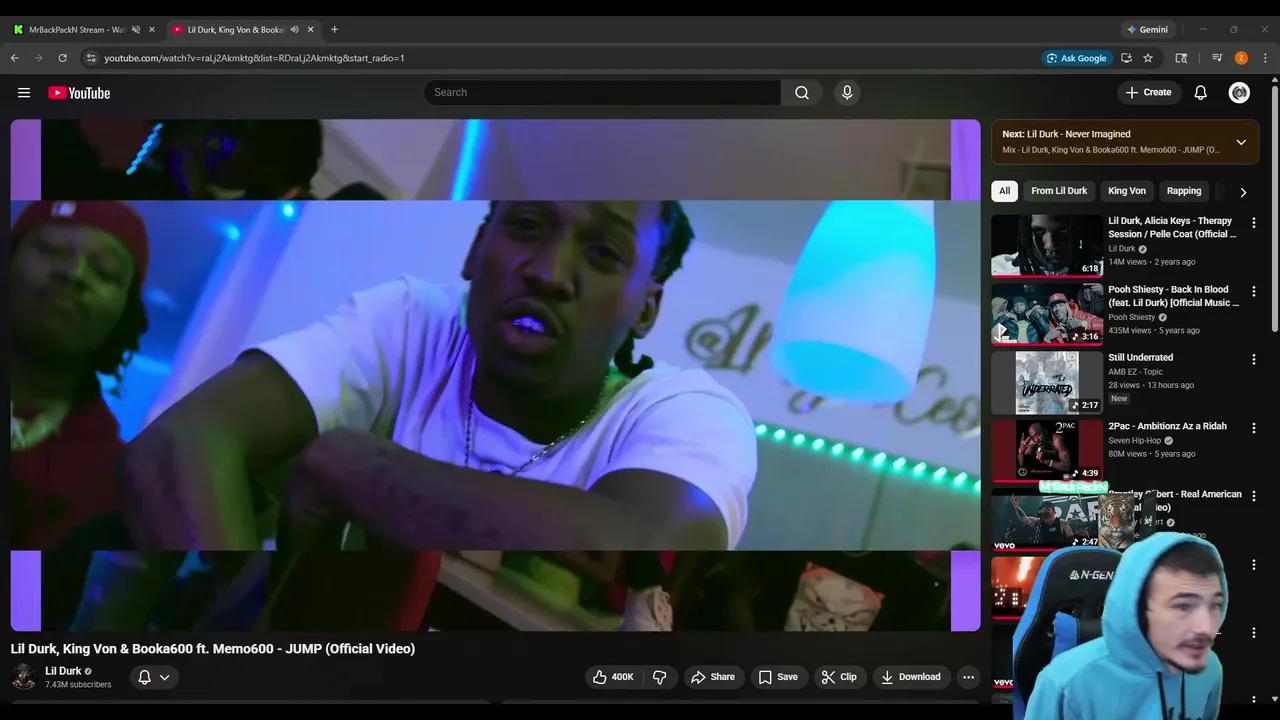
Task: Open YouTube notifications bell
Action: (x=1201, y=93)
